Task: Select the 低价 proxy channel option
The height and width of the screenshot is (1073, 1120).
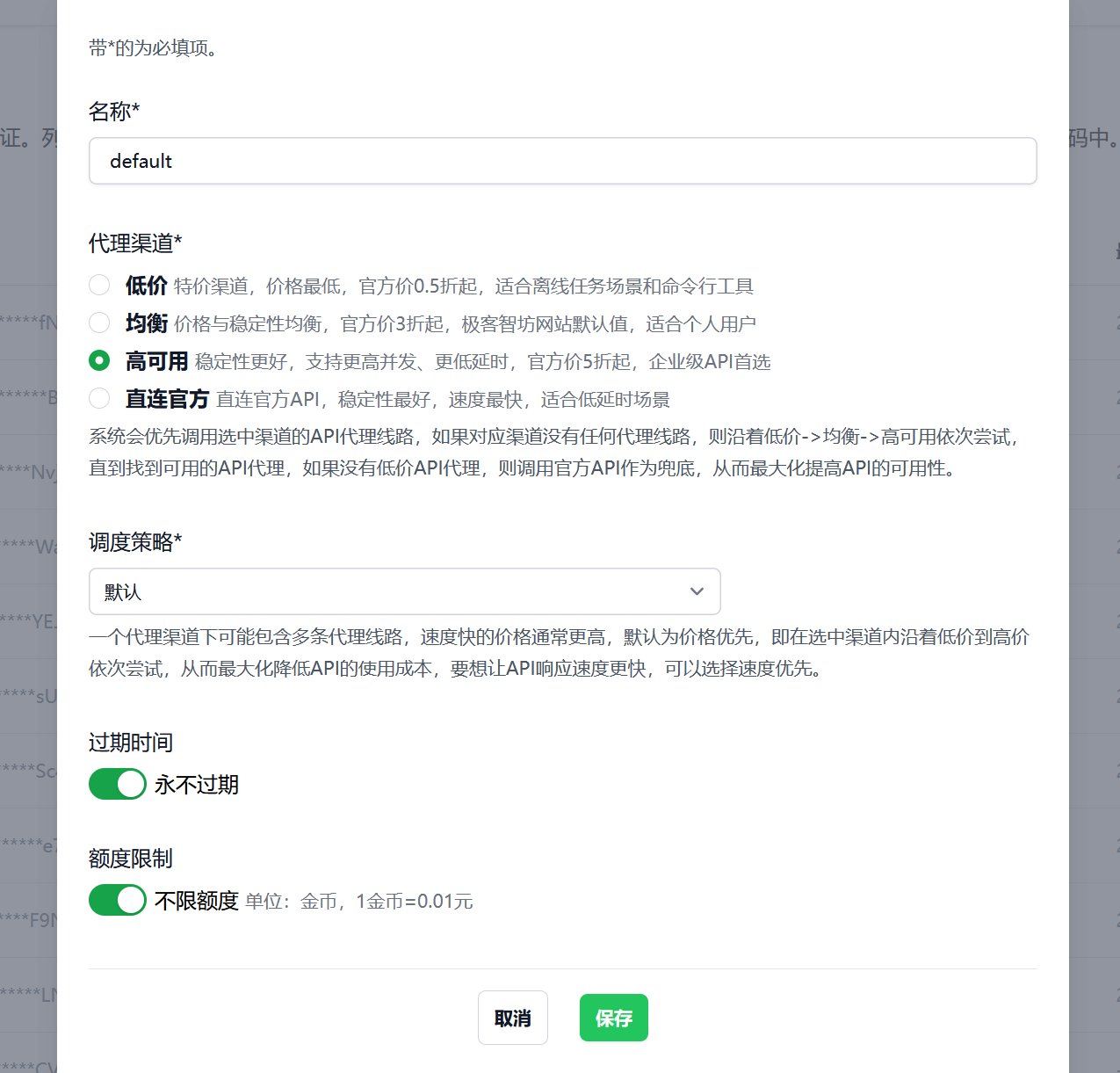Action: pos(99,285)
